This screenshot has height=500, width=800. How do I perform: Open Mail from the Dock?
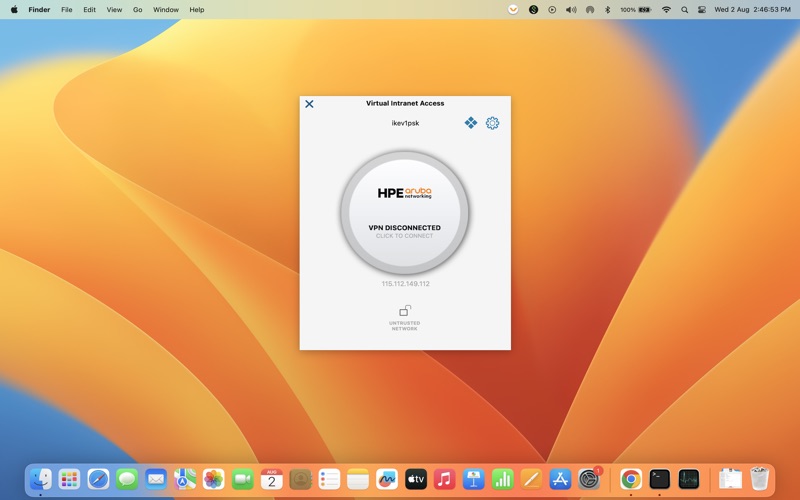click(x=156, y=479)
